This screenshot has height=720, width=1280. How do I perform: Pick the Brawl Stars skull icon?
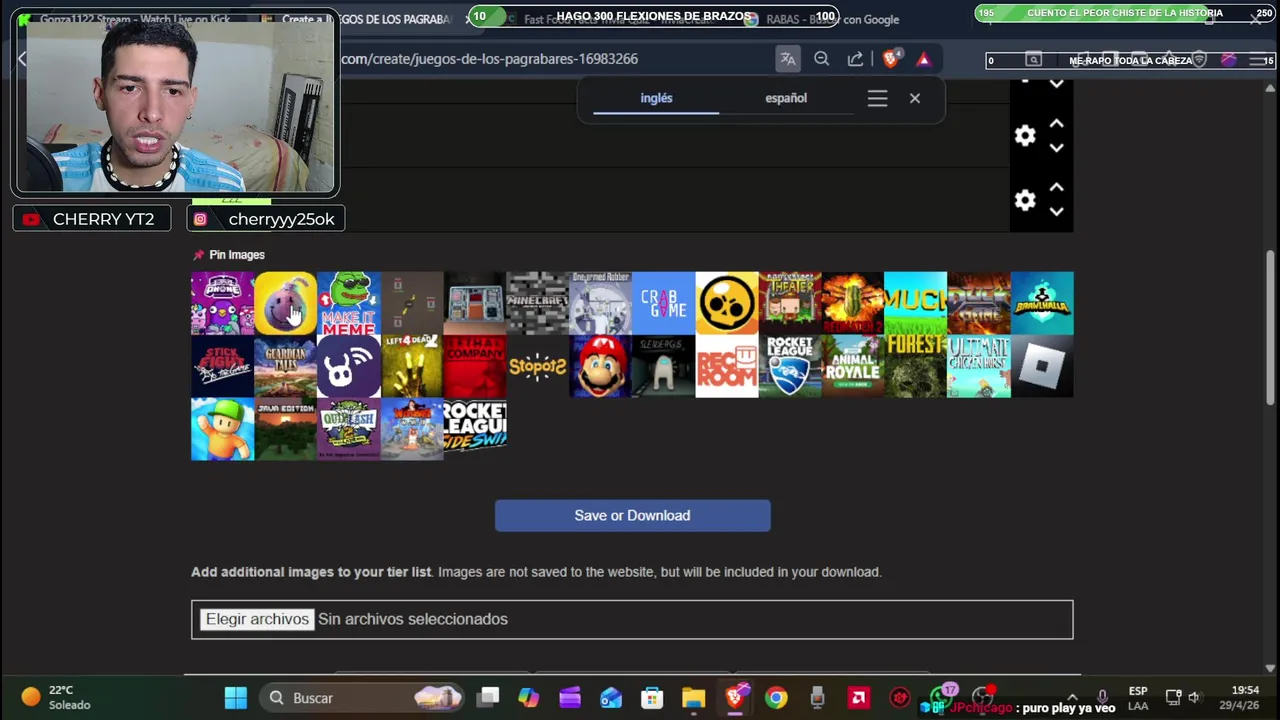click(726, 303)
